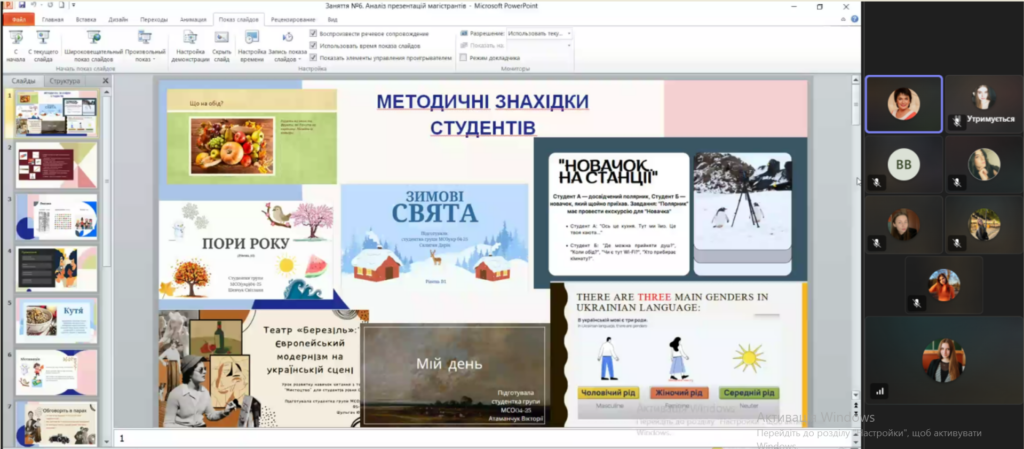Image resolution: width=1024 pixels, height=449 pixels.
Task: Select the Новачок на станції image
Action: 670,213
